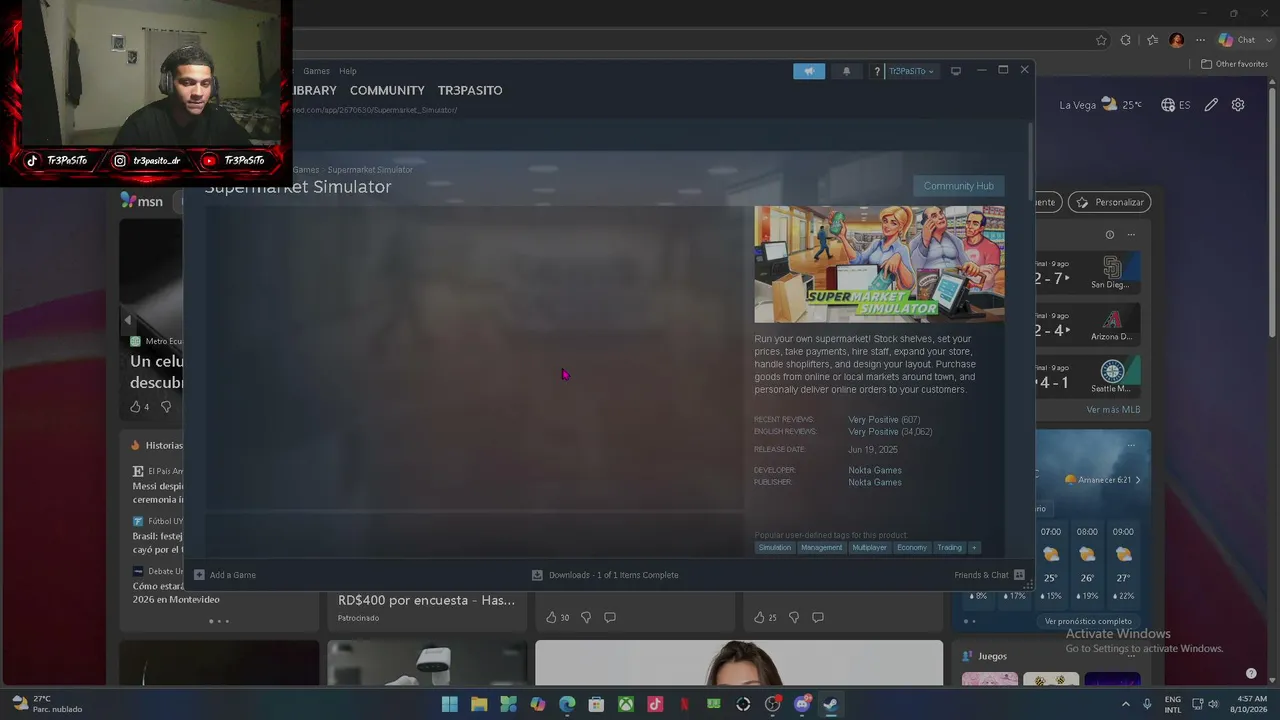Screen dimensions: 1280x720
Task: Select the Trading tag
Action: (x=949, y=548)
